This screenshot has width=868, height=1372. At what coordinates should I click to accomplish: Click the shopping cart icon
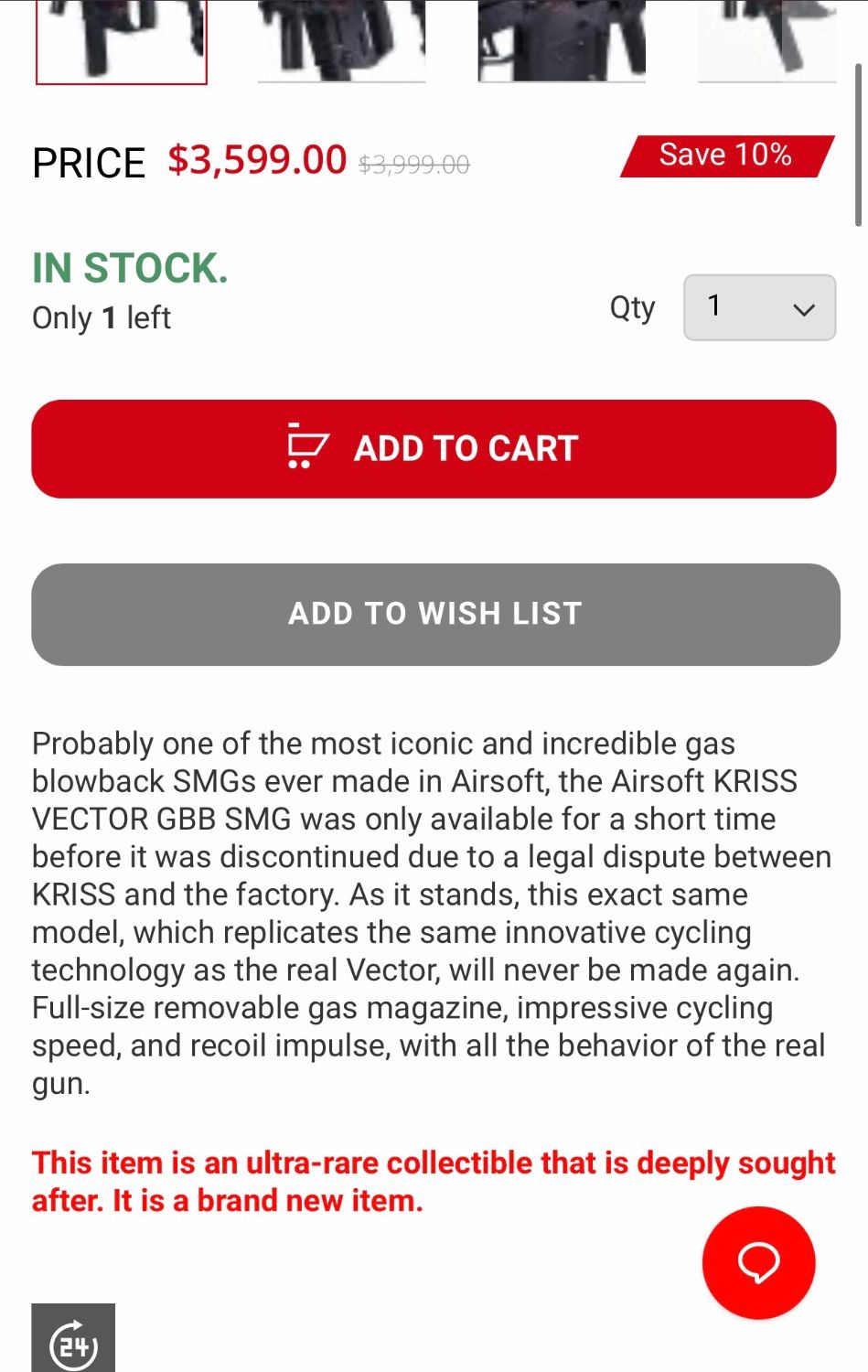307,446
